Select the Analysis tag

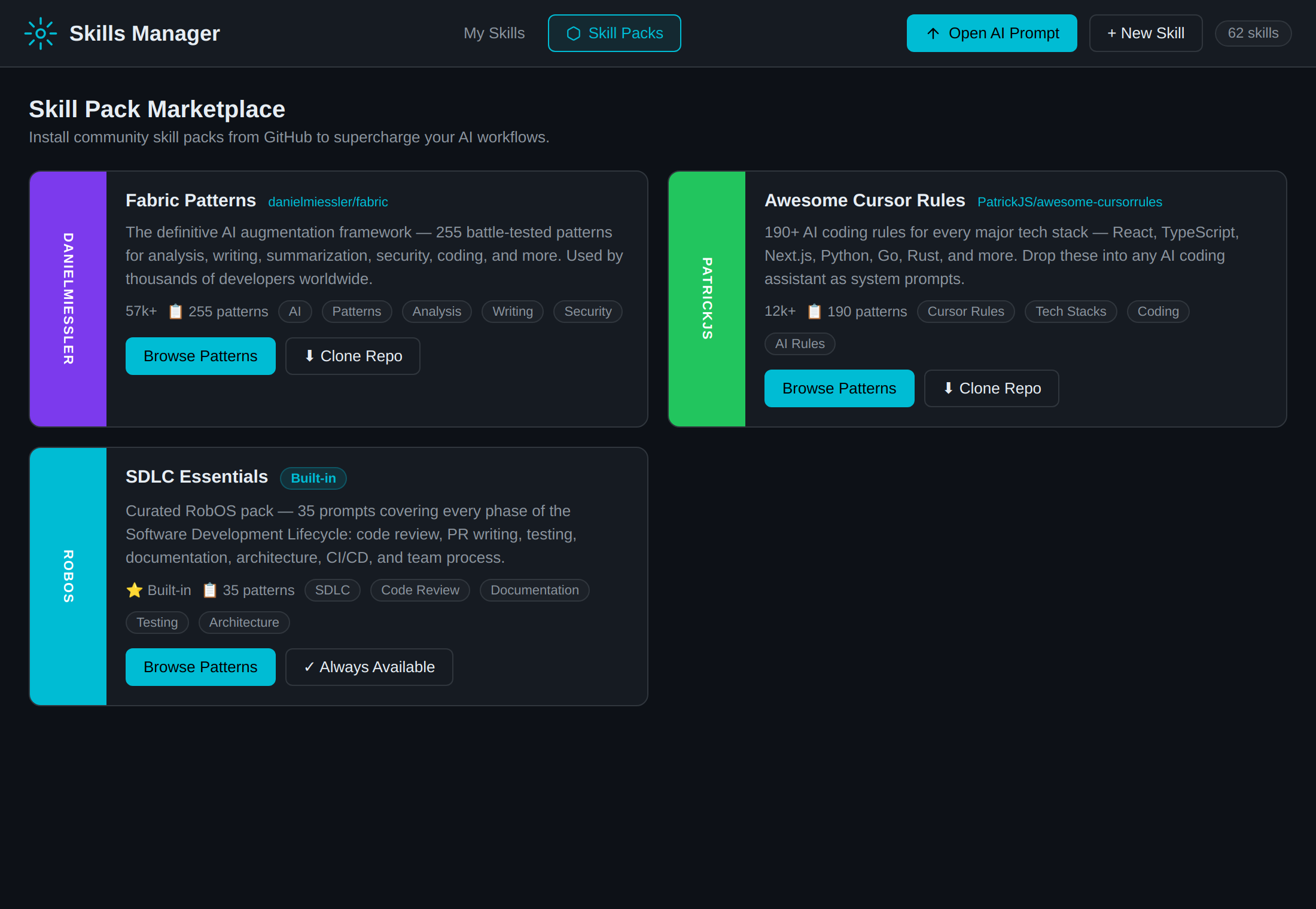coord(437,312)
